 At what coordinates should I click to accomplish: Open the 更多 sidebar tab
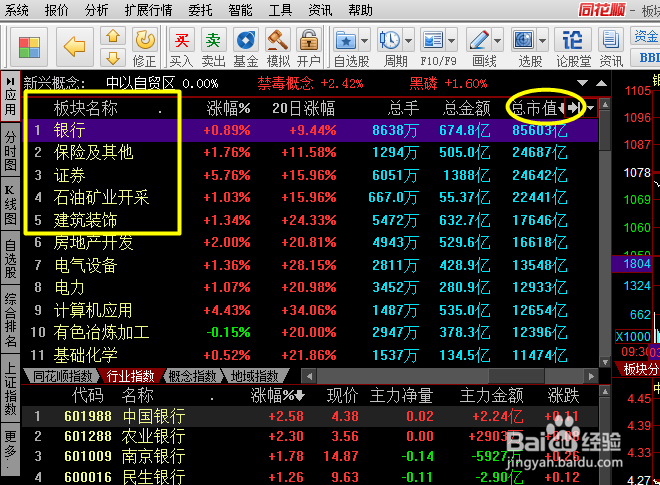10,448
